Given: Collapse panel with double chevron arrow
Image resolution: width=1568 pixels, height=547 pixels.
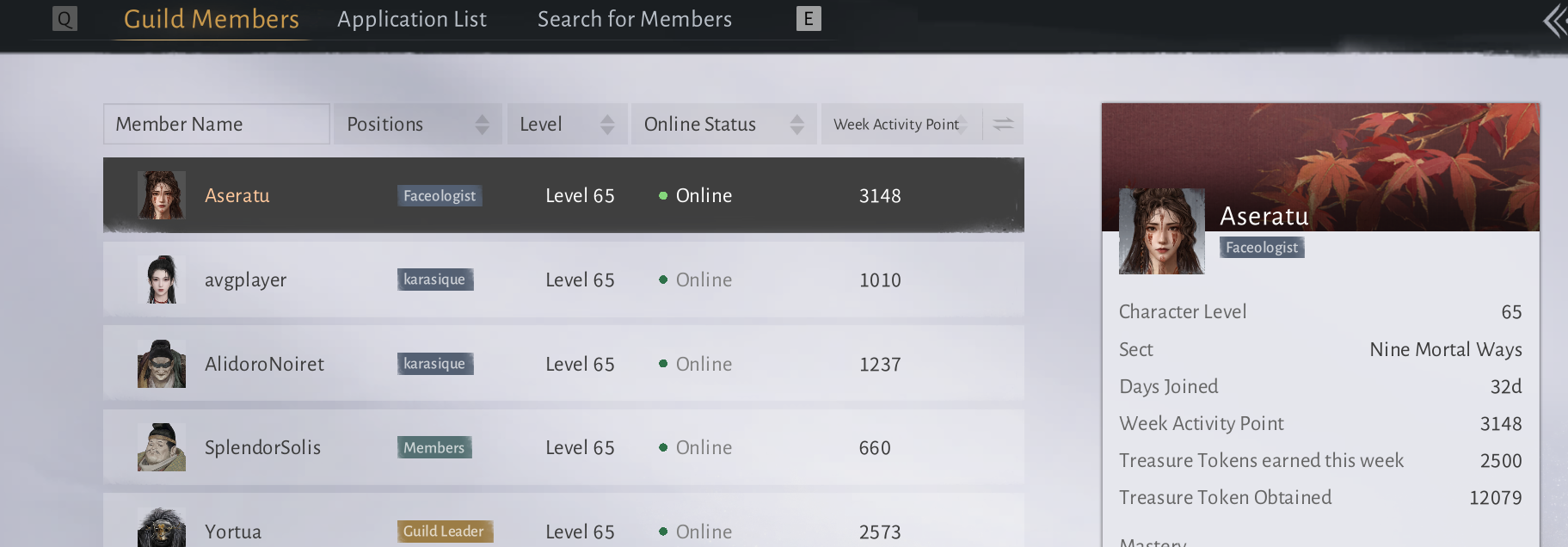Looking at the screenshot, I should 1555,21.
